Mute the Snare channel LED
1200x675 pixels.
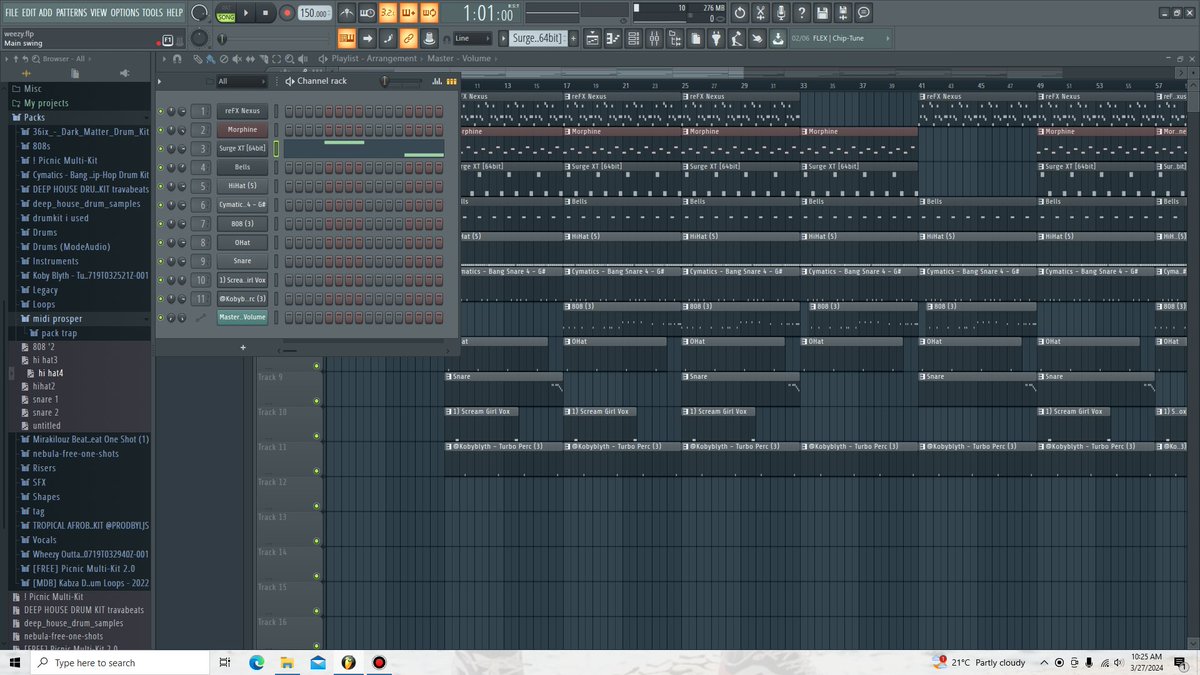[160, 261]
